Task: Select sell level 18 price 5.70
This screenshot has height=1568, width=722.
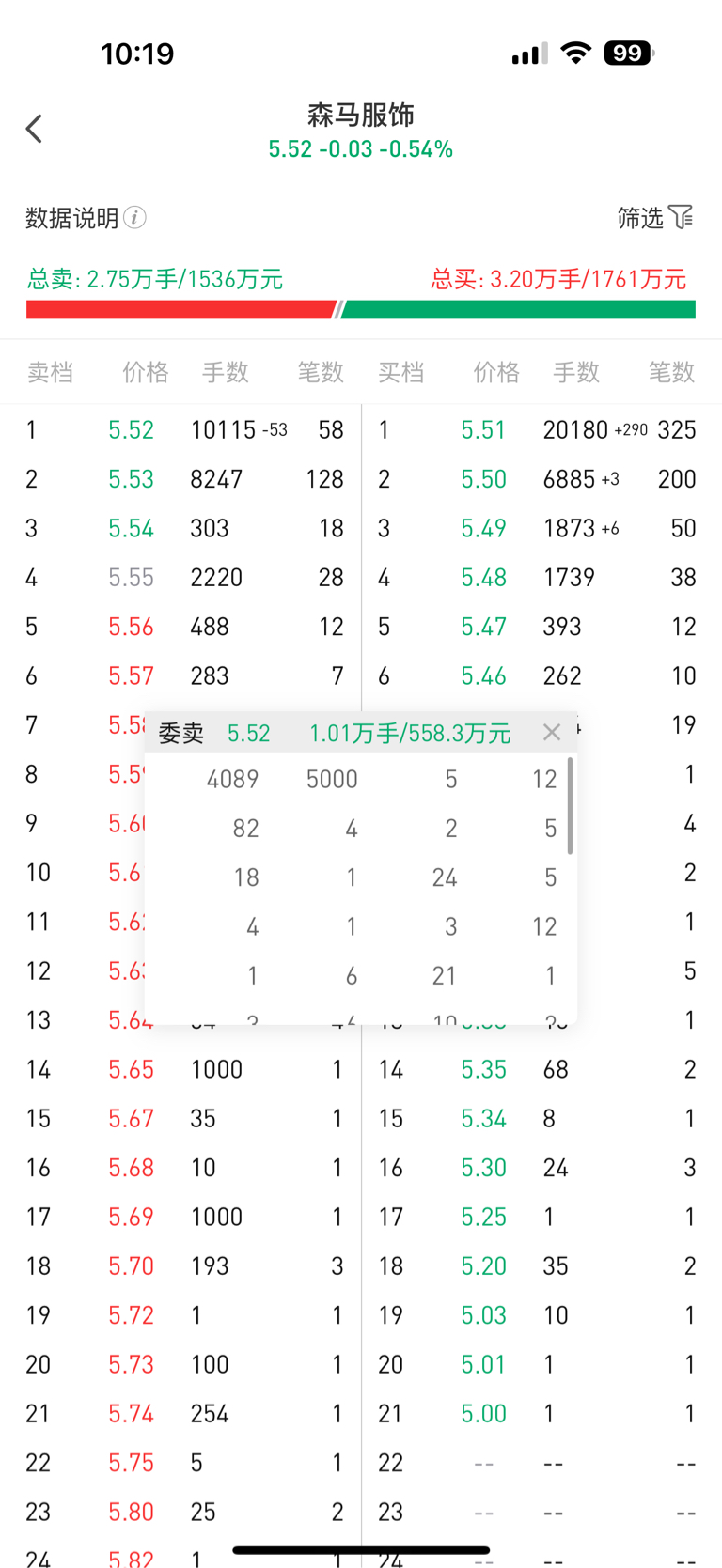Action: pos(131,1265)
